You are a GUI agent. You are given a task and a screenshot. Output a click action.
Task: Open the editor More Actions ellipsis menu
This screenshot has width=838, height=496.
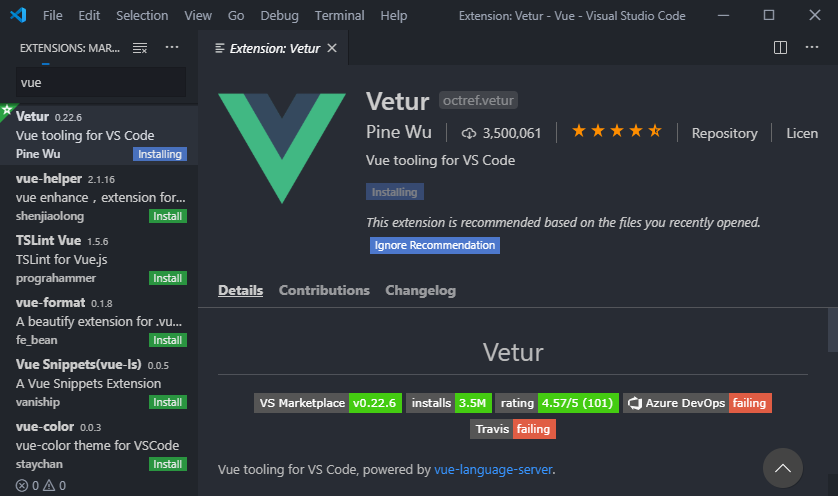pyautogui.click(x=812, y=48)
